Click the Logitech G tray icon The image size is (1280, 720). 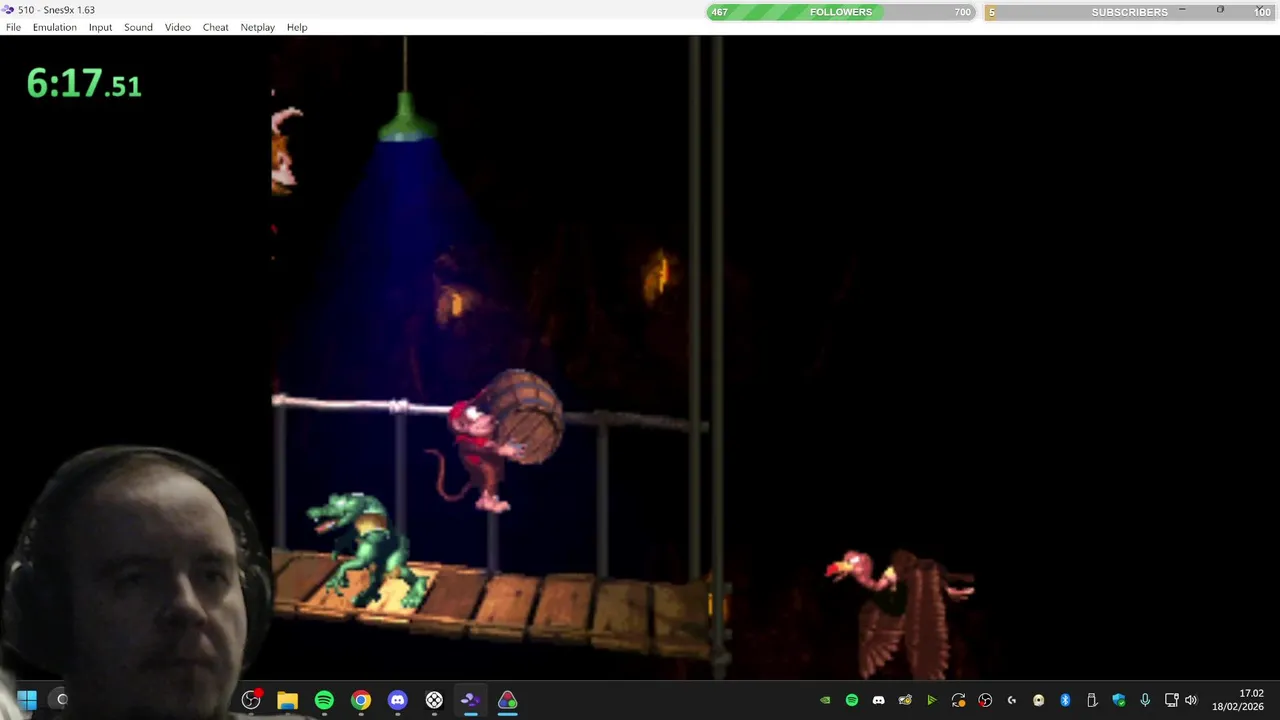coord(1012,700)
